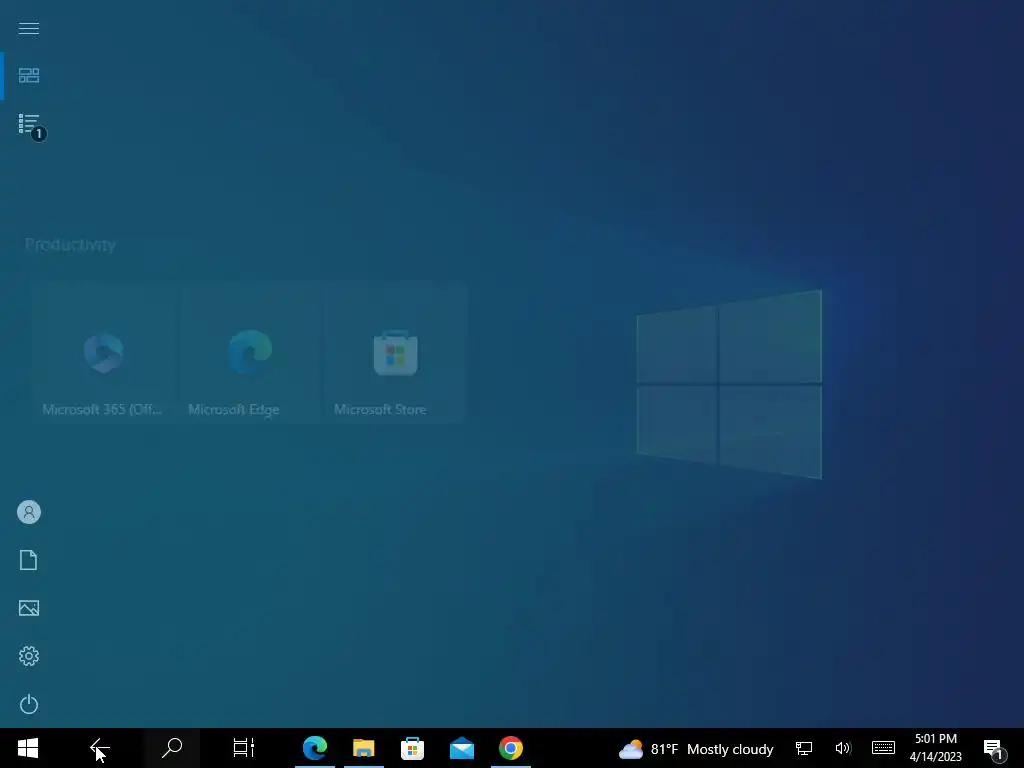Open the Pictures folder shortcut
This screenshot has width=1024, height=768.
(29, 608)
